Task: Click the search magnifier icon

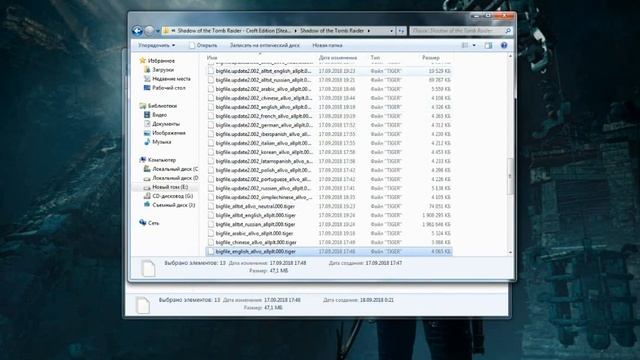Action: point(508,31)
